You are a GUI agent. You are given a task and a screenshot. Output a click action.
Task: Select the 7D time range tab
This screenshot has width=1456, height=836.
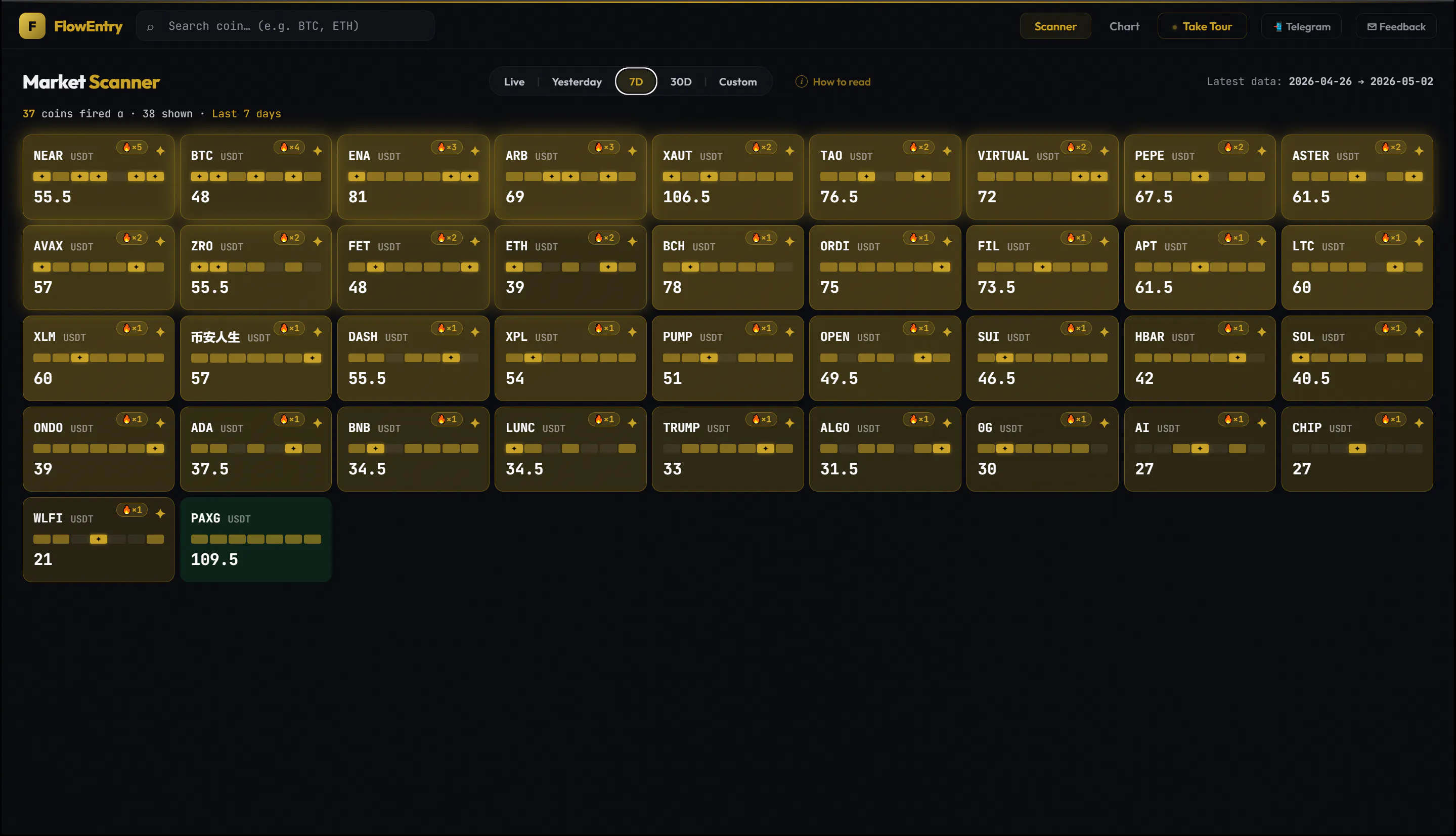pos(636,81)
